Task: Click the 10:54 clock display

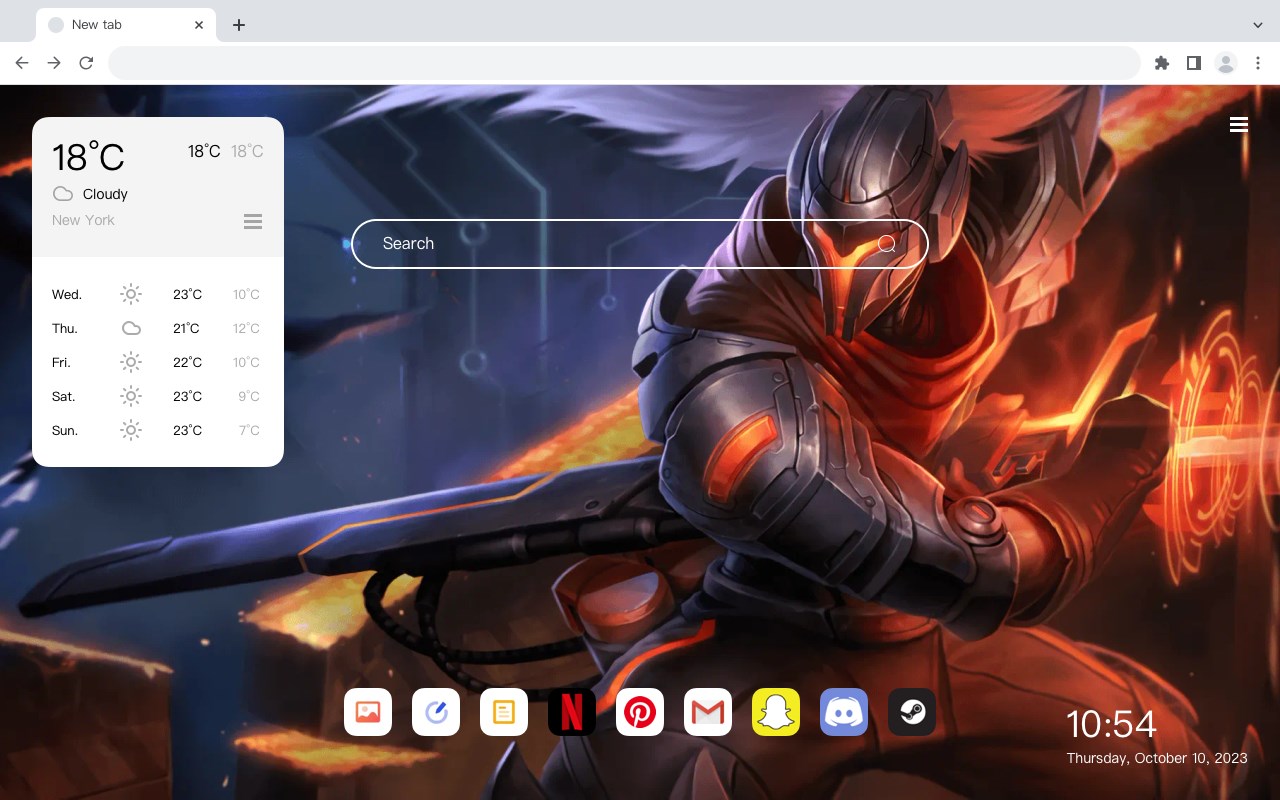Action: coord(1111,724)
